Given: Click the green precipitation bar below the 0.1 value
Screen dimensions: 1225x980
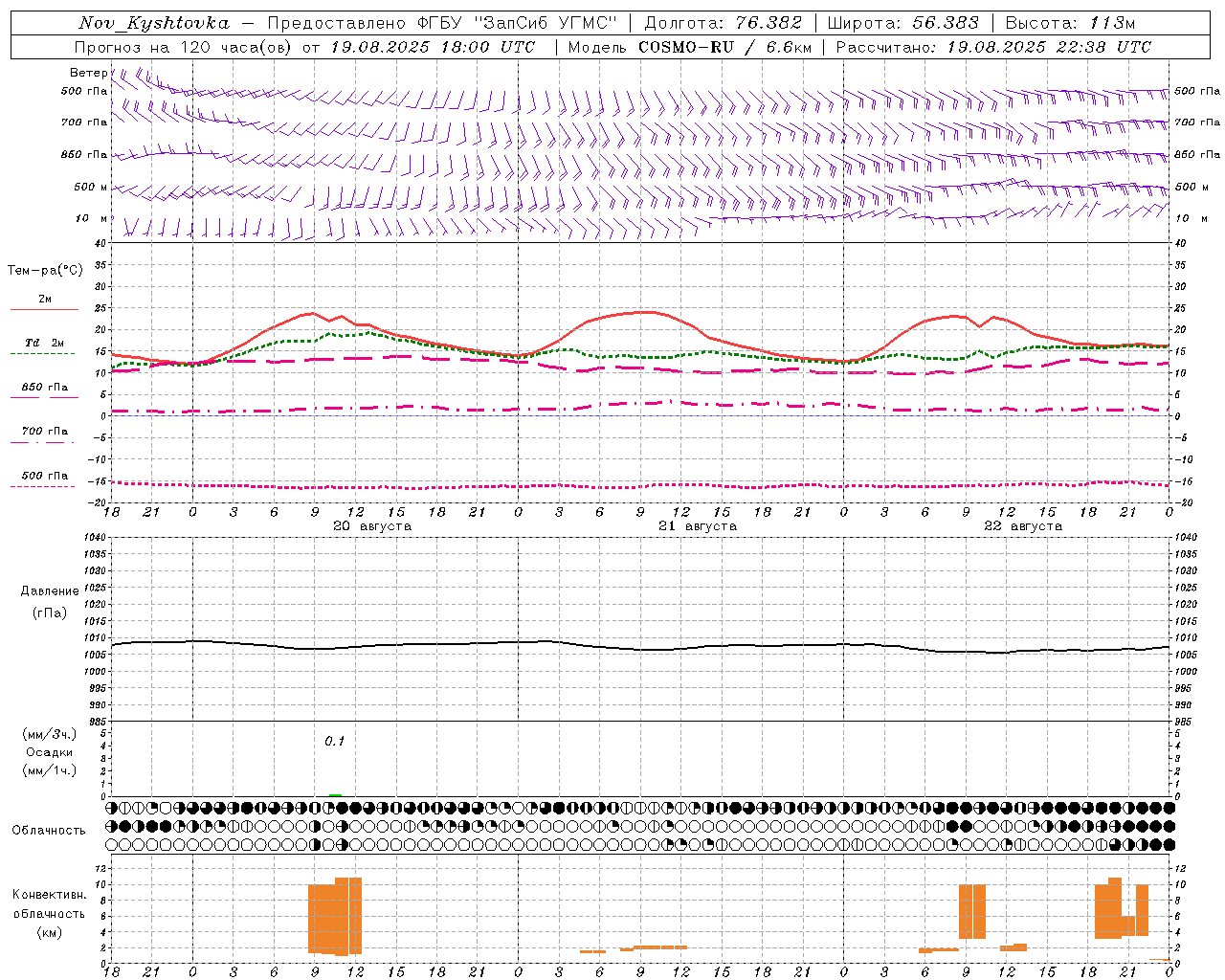Looking at the screenshot, I should [335, 794].
